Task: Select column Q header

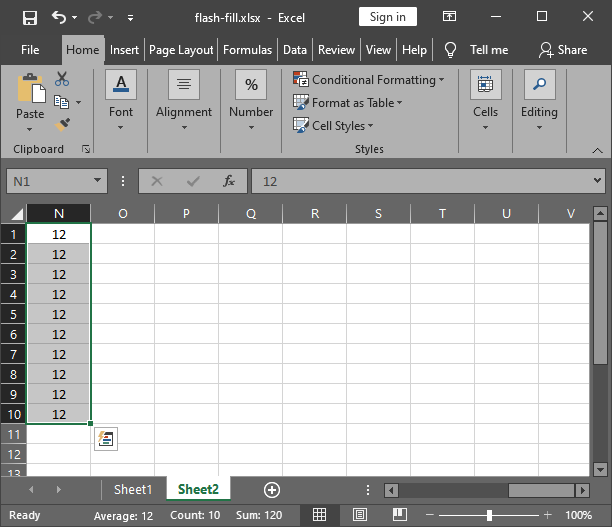Action: [251, 214]
